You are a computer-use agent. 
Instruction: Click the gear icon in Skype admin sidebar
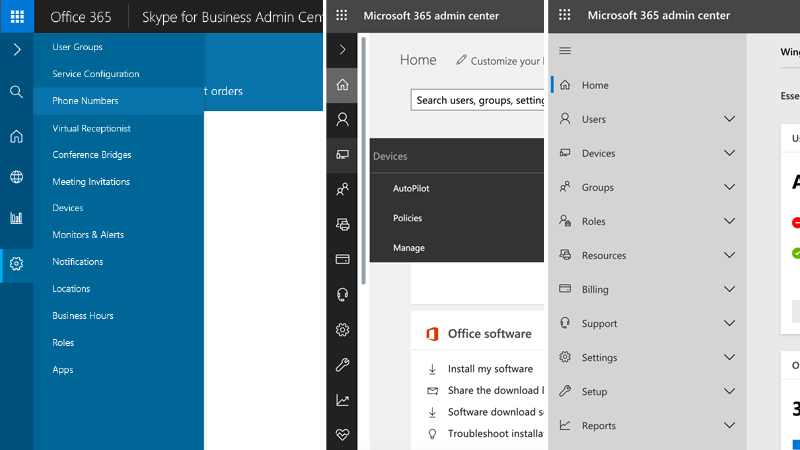click(x=16, y=263)
